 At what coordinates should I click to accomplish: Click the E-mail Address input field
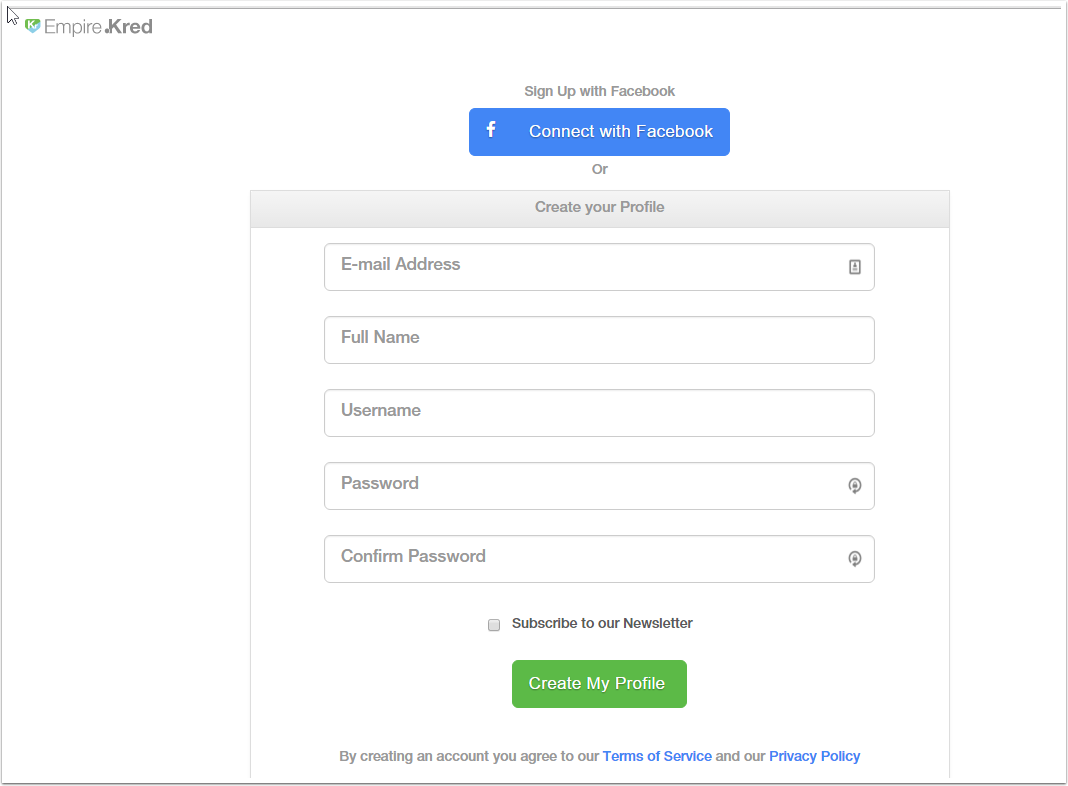tap(599, 267)
